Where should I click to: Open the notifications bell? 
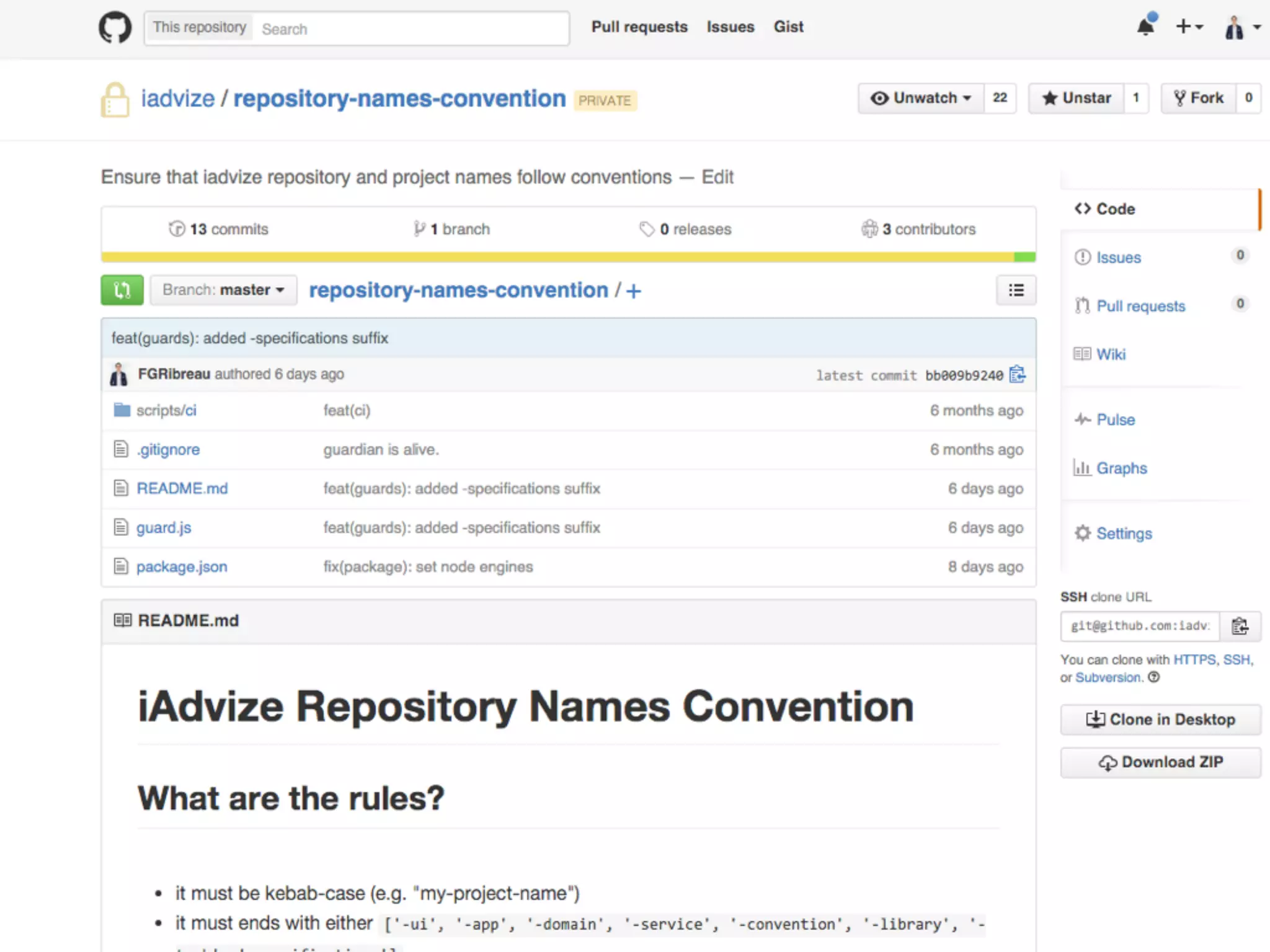(1145, 27)
